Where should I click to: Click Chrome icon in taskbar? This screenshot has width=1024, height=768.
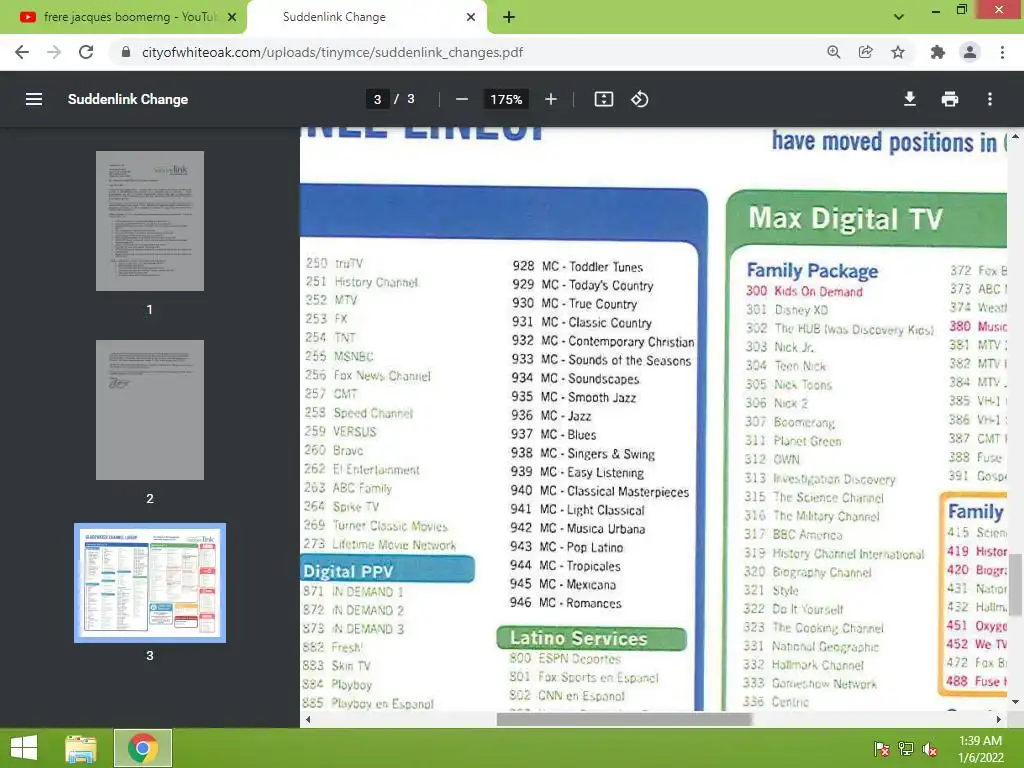(143, 748)
